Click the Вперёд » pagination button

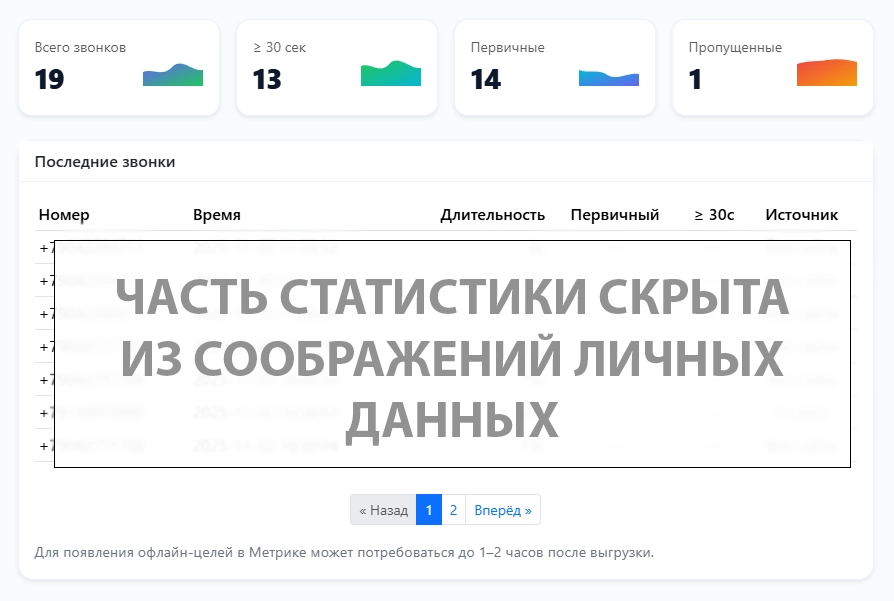505,509
